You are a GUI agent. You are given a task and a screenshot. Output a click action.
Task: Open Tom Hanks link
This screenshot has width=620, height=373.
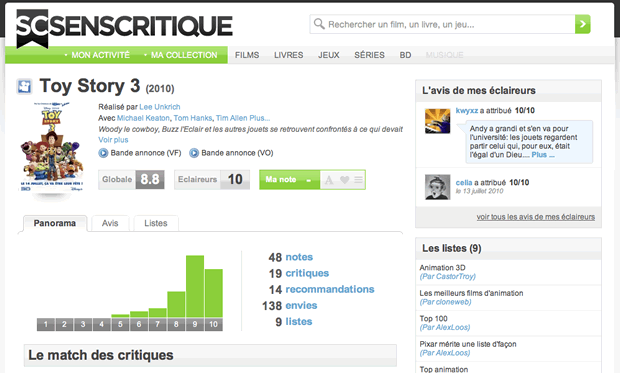click(193, 118)
